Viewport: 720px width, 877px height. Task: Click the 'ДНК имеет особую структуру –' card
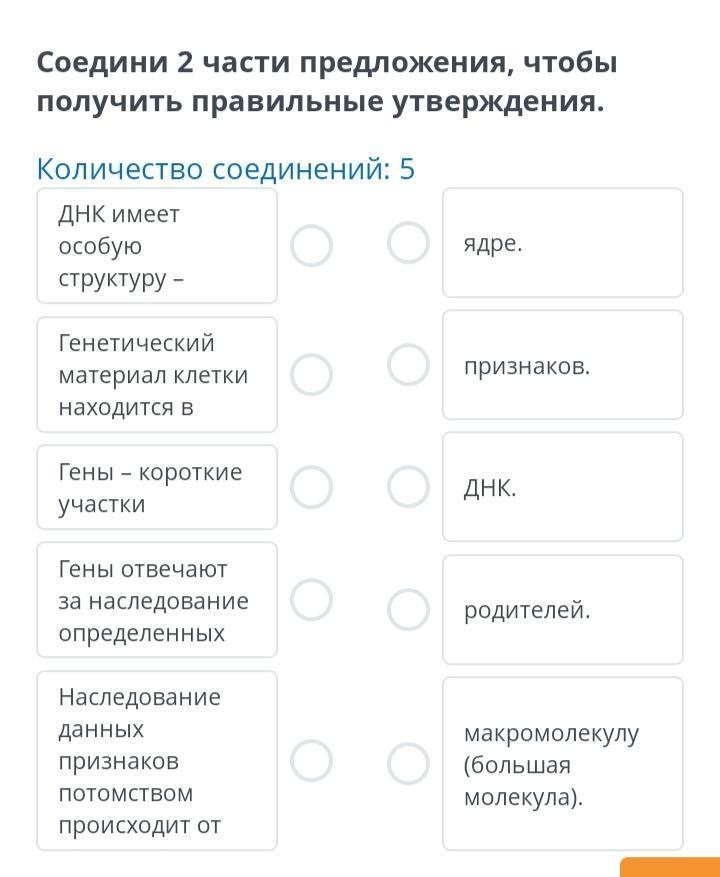(156, 245)
